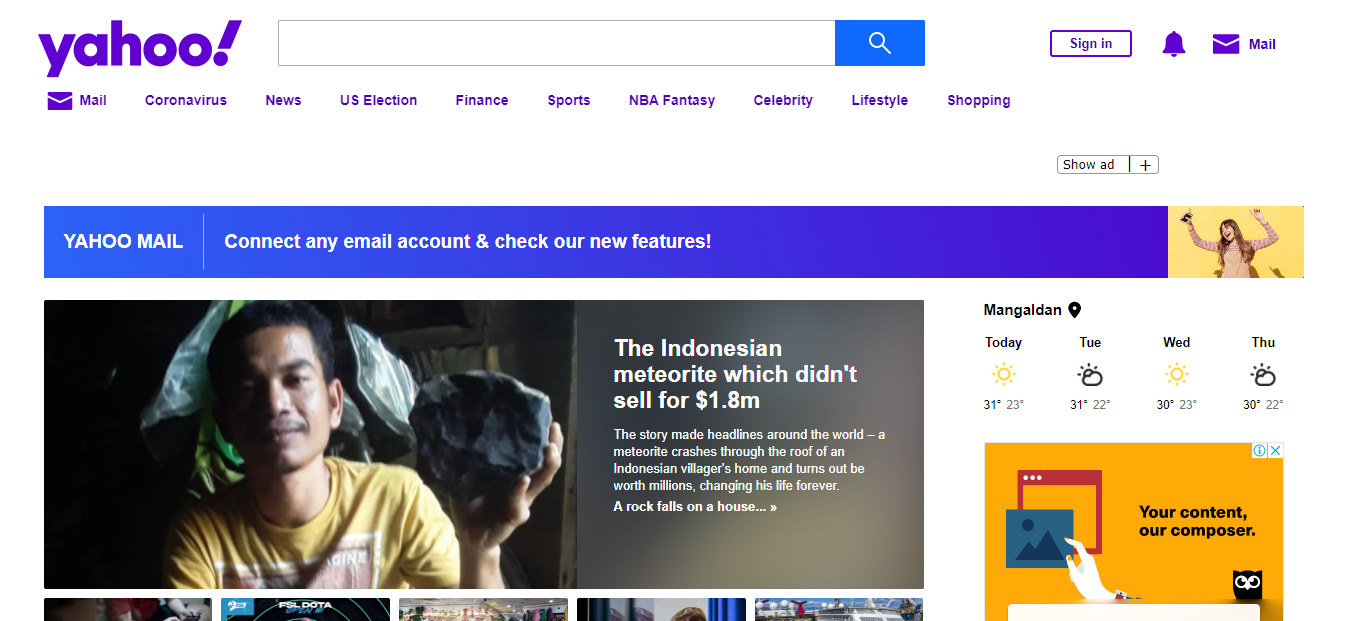Click the magnifier search button
Viewport: 1348px width, 621px height.
click(x=879, y=43)
